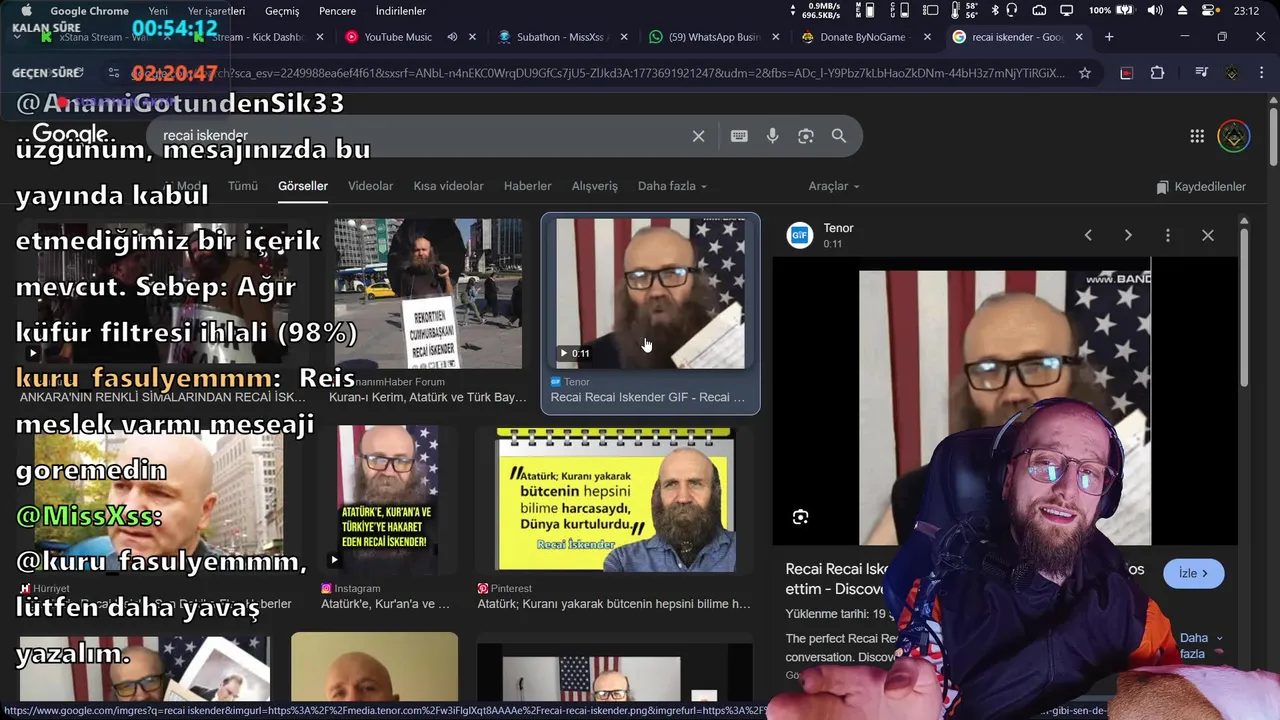Open Chrome media controls icon
The width and height of the screenshot is (1280, 720).
(x=1201, y=73)
